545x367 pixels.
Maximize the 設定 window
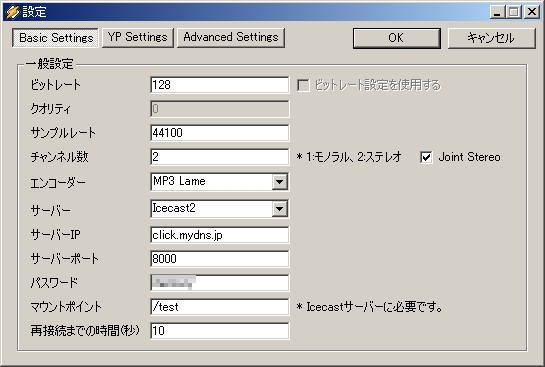(514, 12)
